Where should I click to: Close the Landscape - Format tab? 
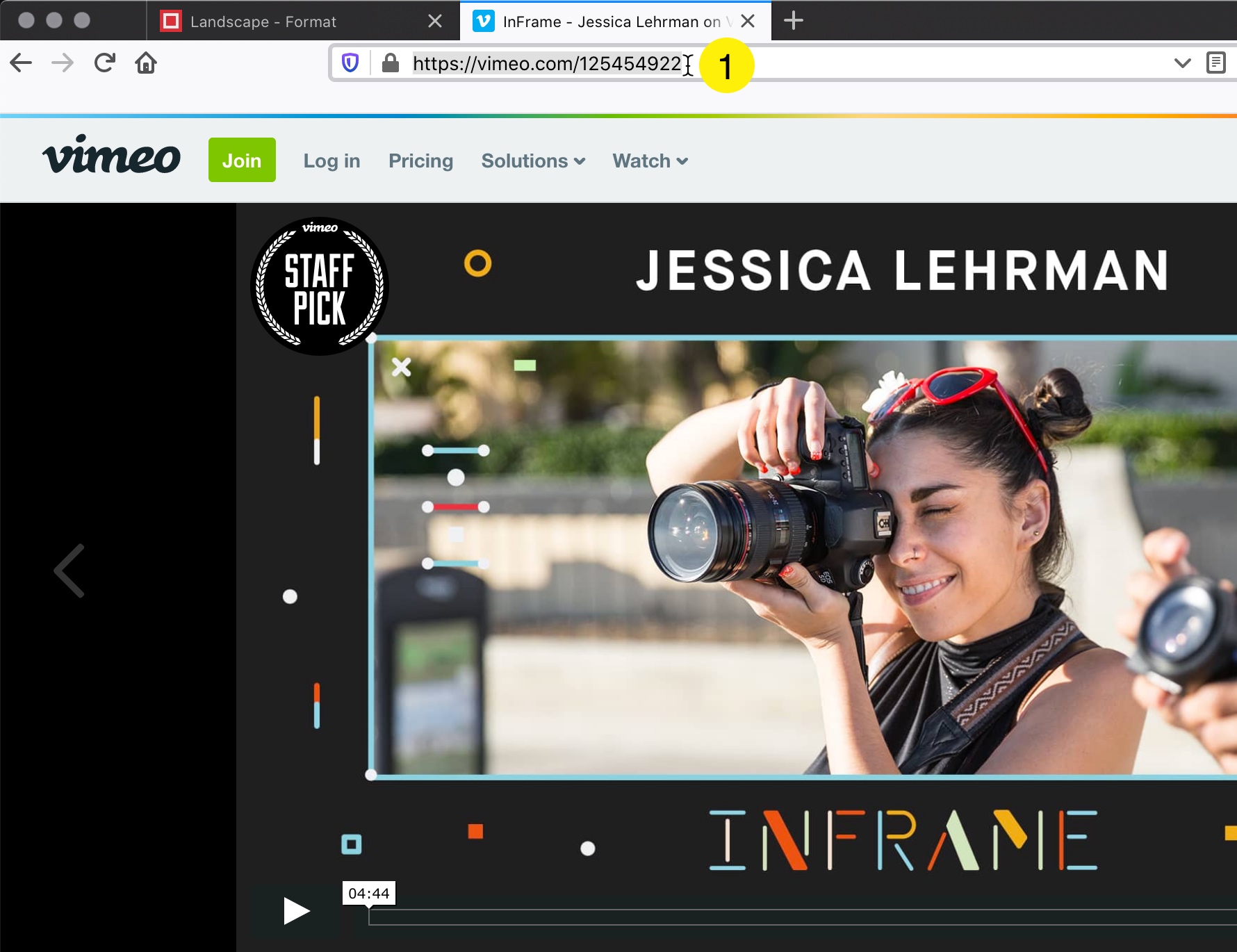click(435, 22)
